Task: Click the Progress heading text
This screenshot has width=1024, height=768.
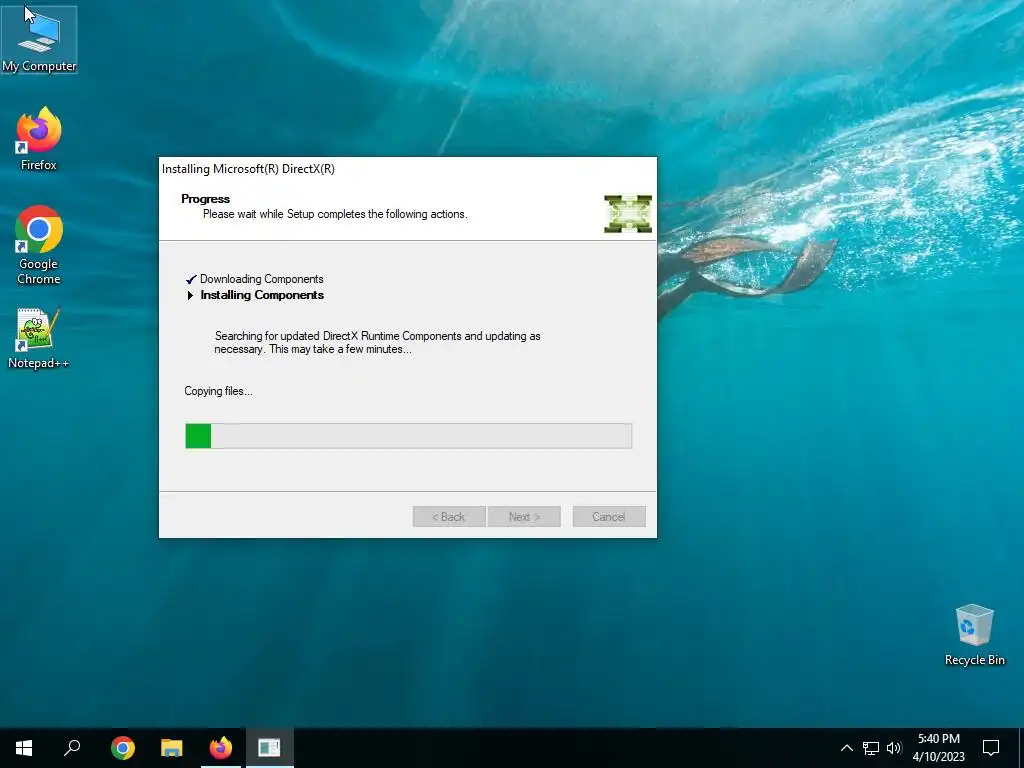Action: (x=206, y=199)
